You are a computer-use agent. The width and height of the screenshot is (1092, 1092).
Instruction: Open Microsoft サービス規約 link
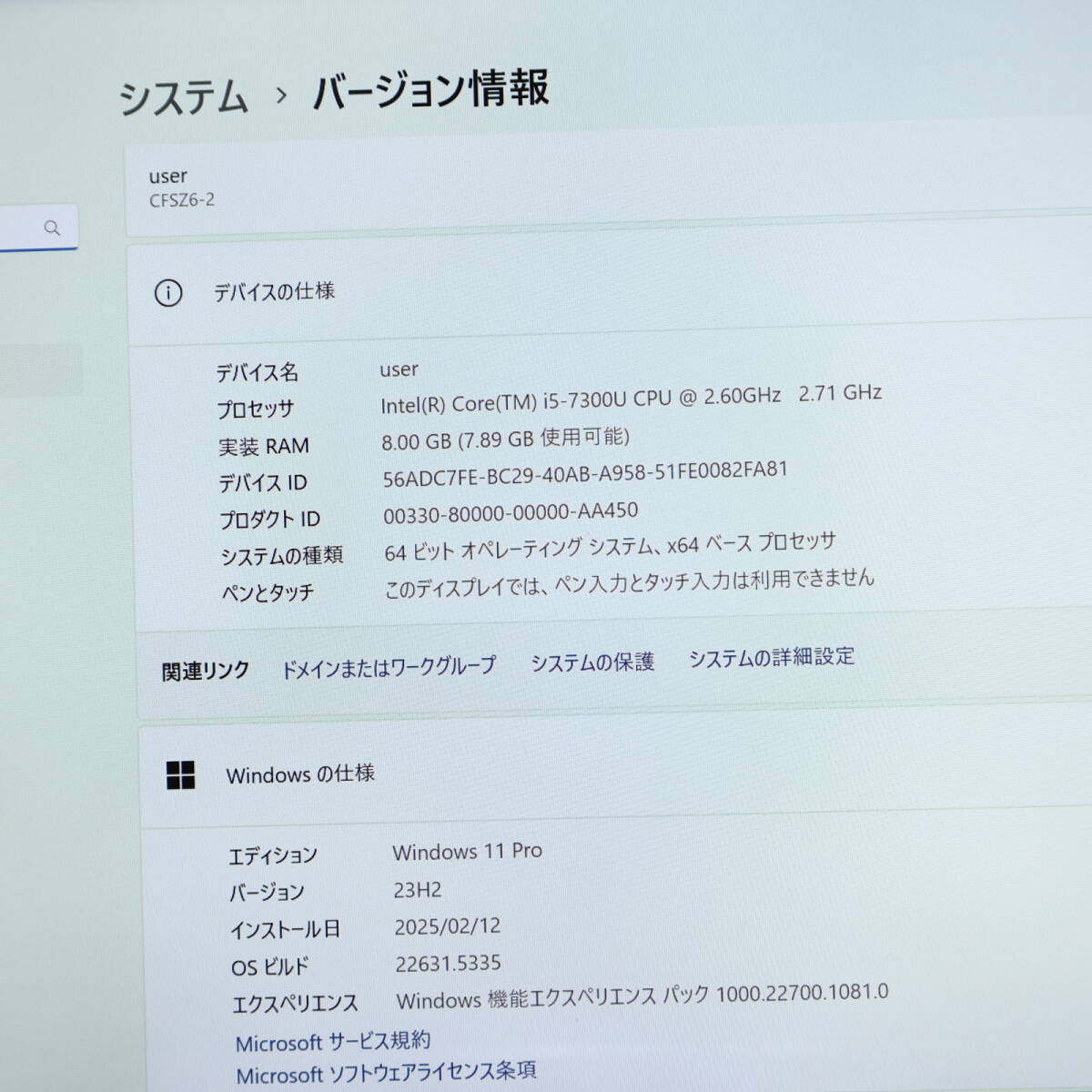point(333,1041)
